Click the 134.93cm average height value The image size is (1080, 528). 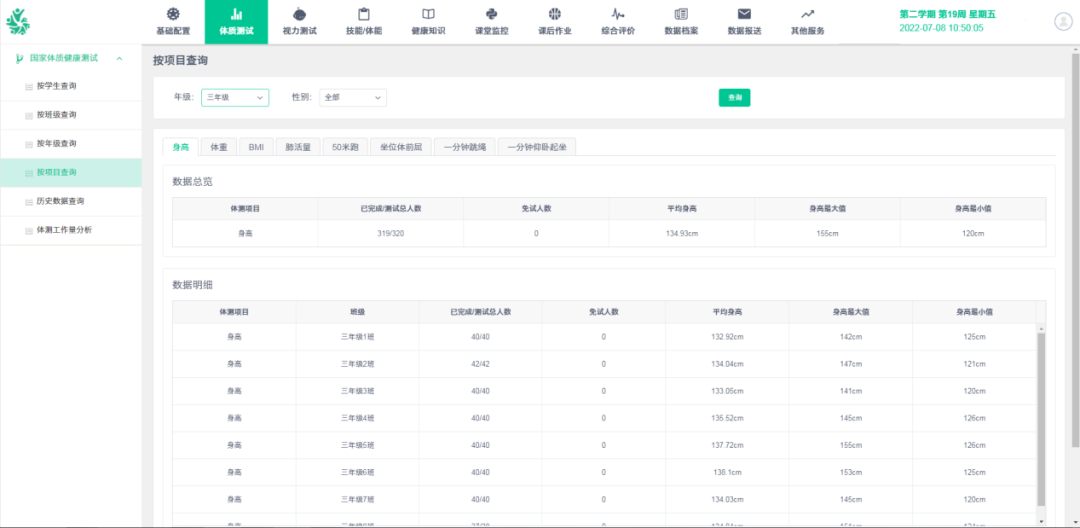(x=682, y=234)
